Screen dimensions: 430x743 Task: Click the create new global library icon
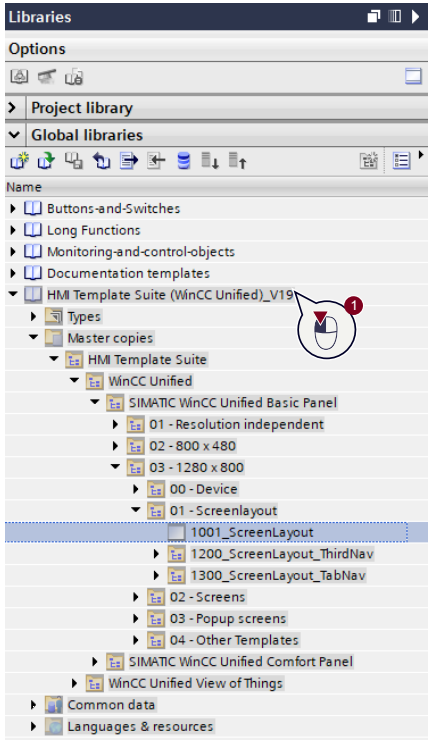click(19, 161)
